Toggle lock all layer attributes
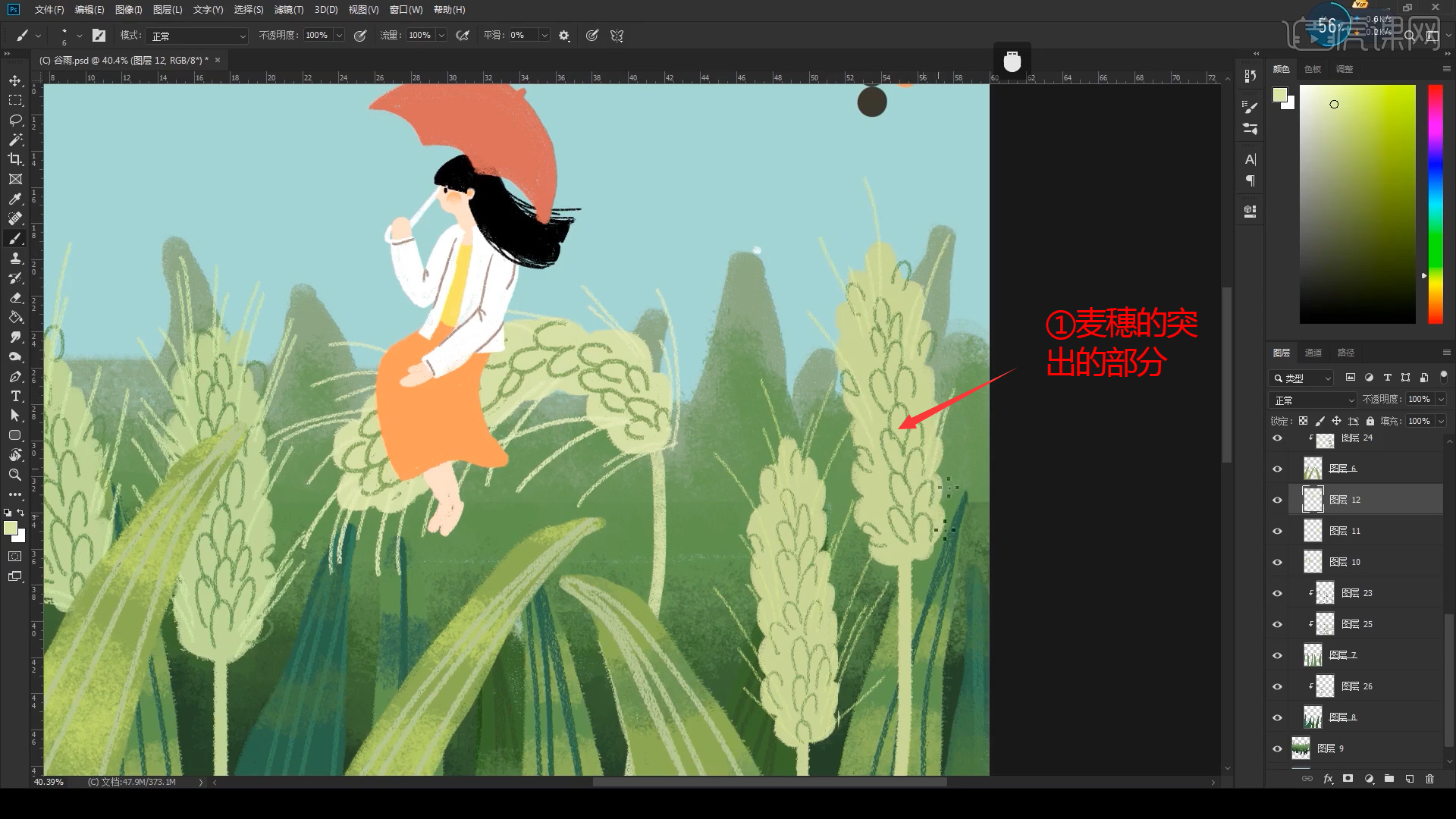 point(1370,421)
